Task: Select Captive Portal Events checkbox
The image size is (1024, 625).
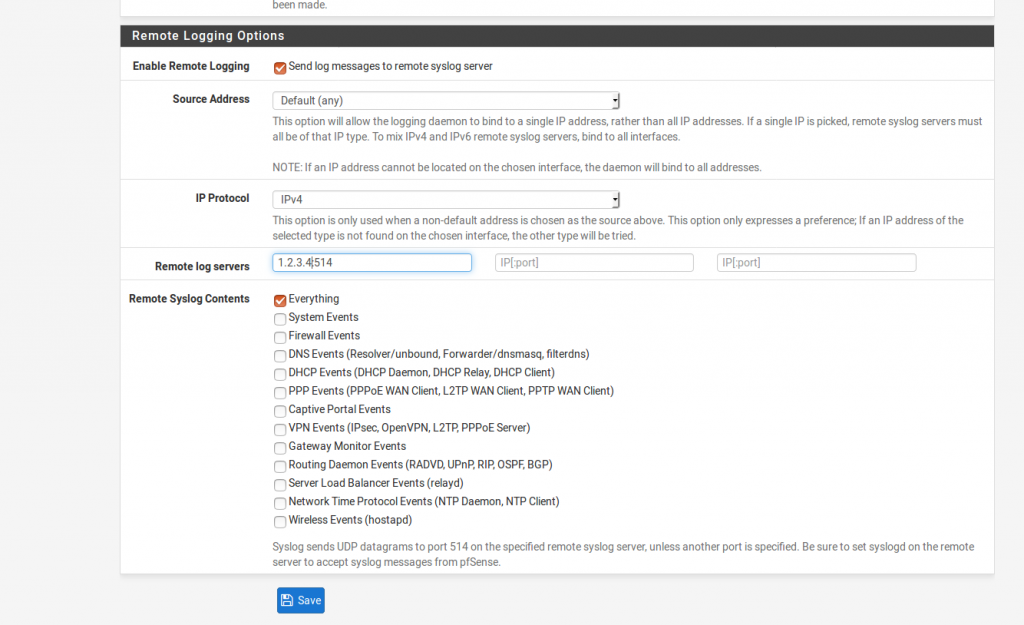Action: 280,411
